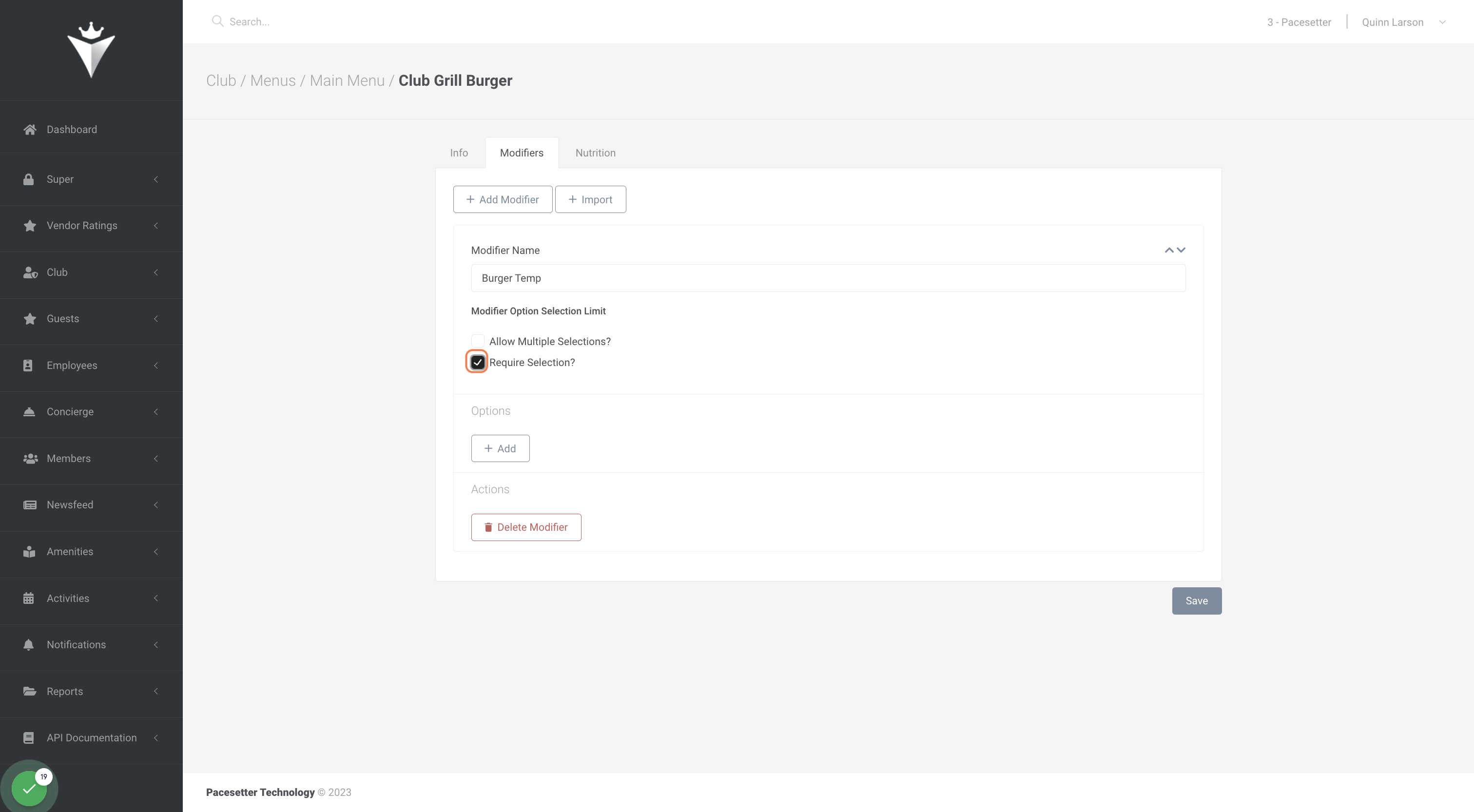Open the green checkmark widget with badge 19
Screen dimensions: 1474x812
pos(29,788)
